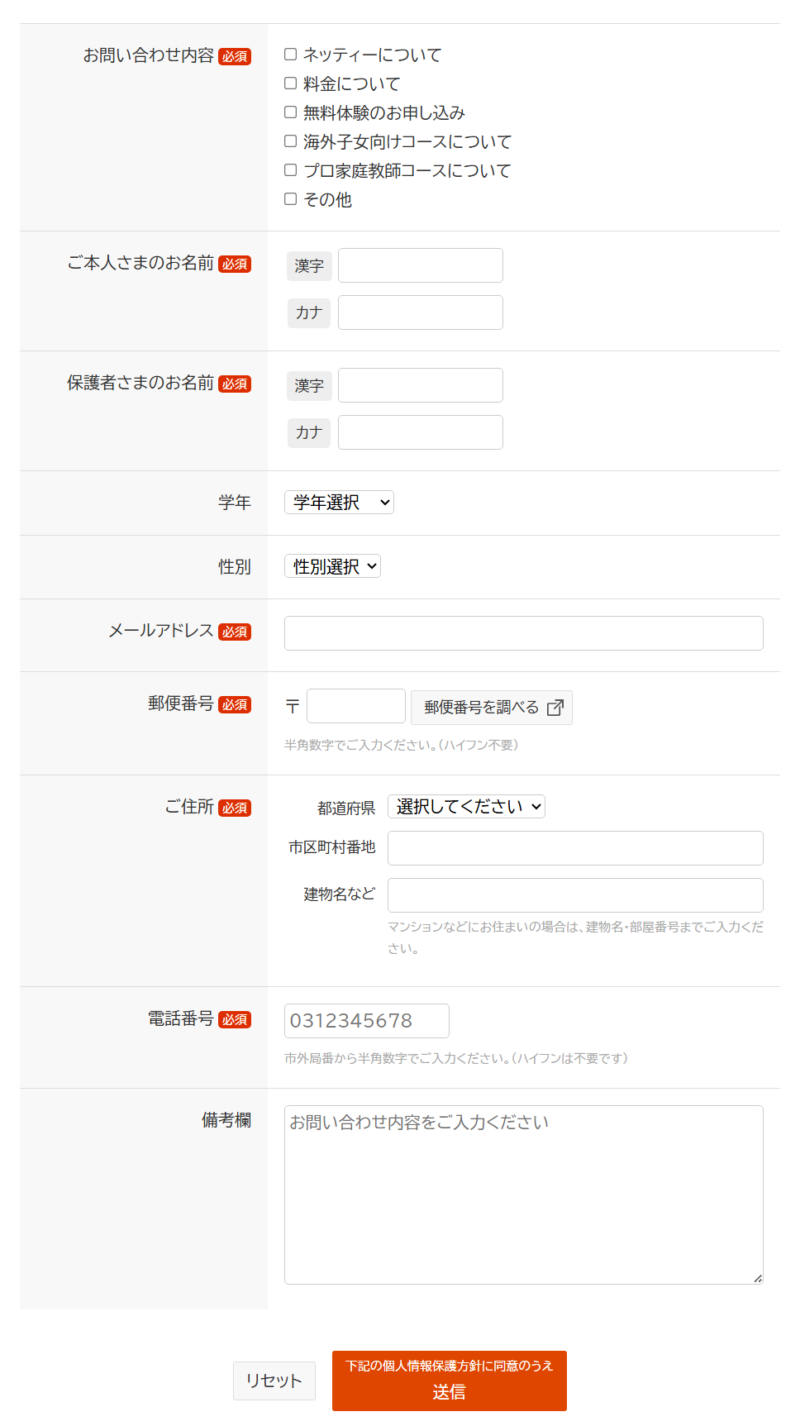
Task: Click the 市区町村番地 address field
Action: pyautogui.click(x=575, y=848)
